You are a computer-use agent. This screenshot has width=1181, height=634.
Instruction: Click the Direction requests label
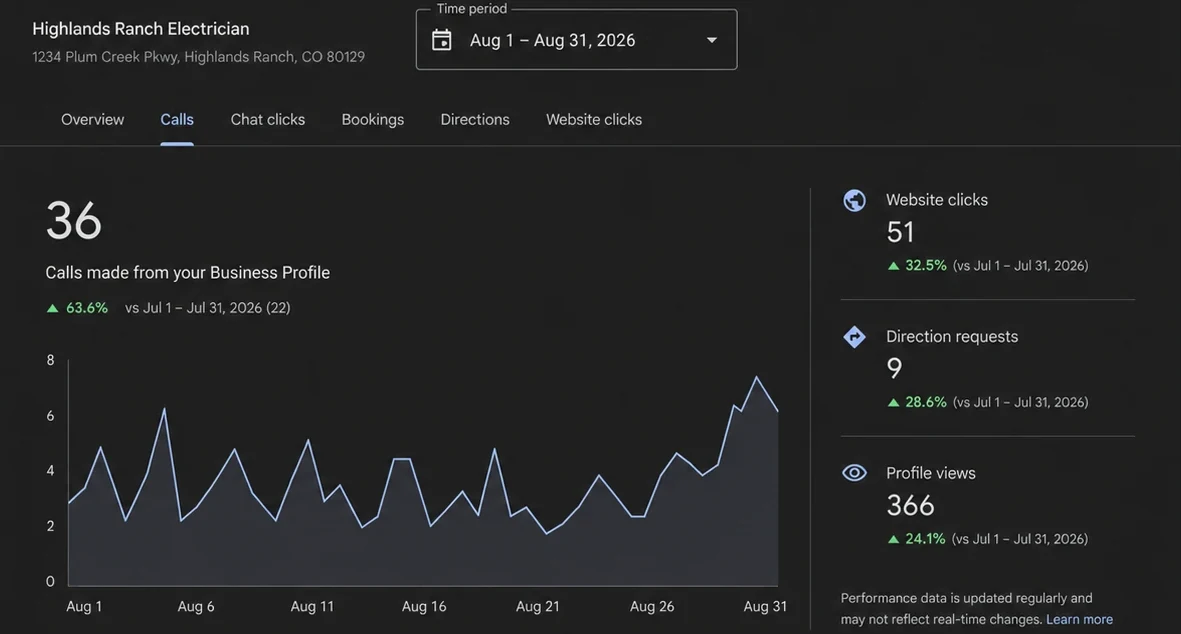952,337
